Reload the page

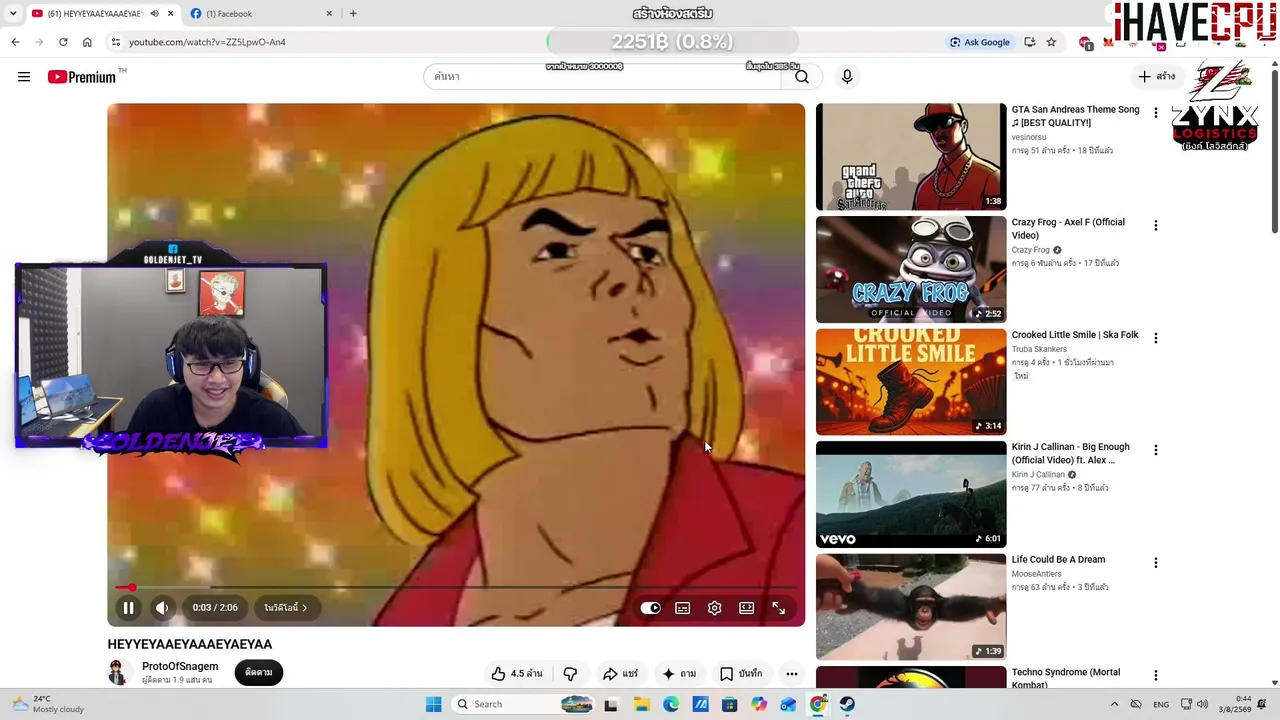(x=63, y=42)
